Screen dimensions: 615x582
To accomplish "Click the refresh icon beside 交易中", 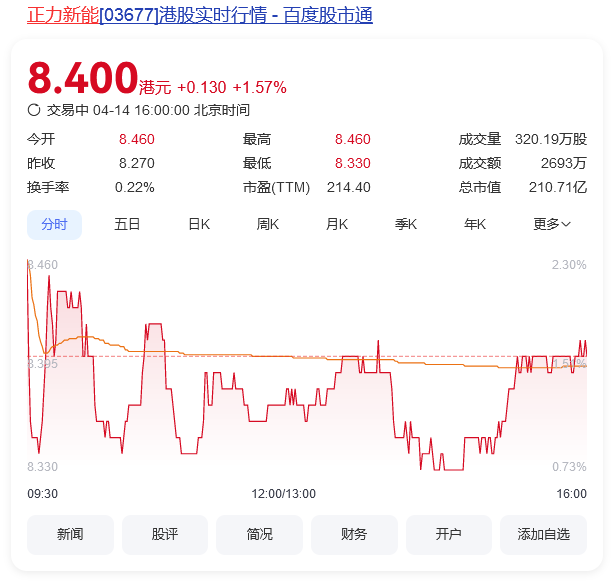I will [x=34, y=110].
